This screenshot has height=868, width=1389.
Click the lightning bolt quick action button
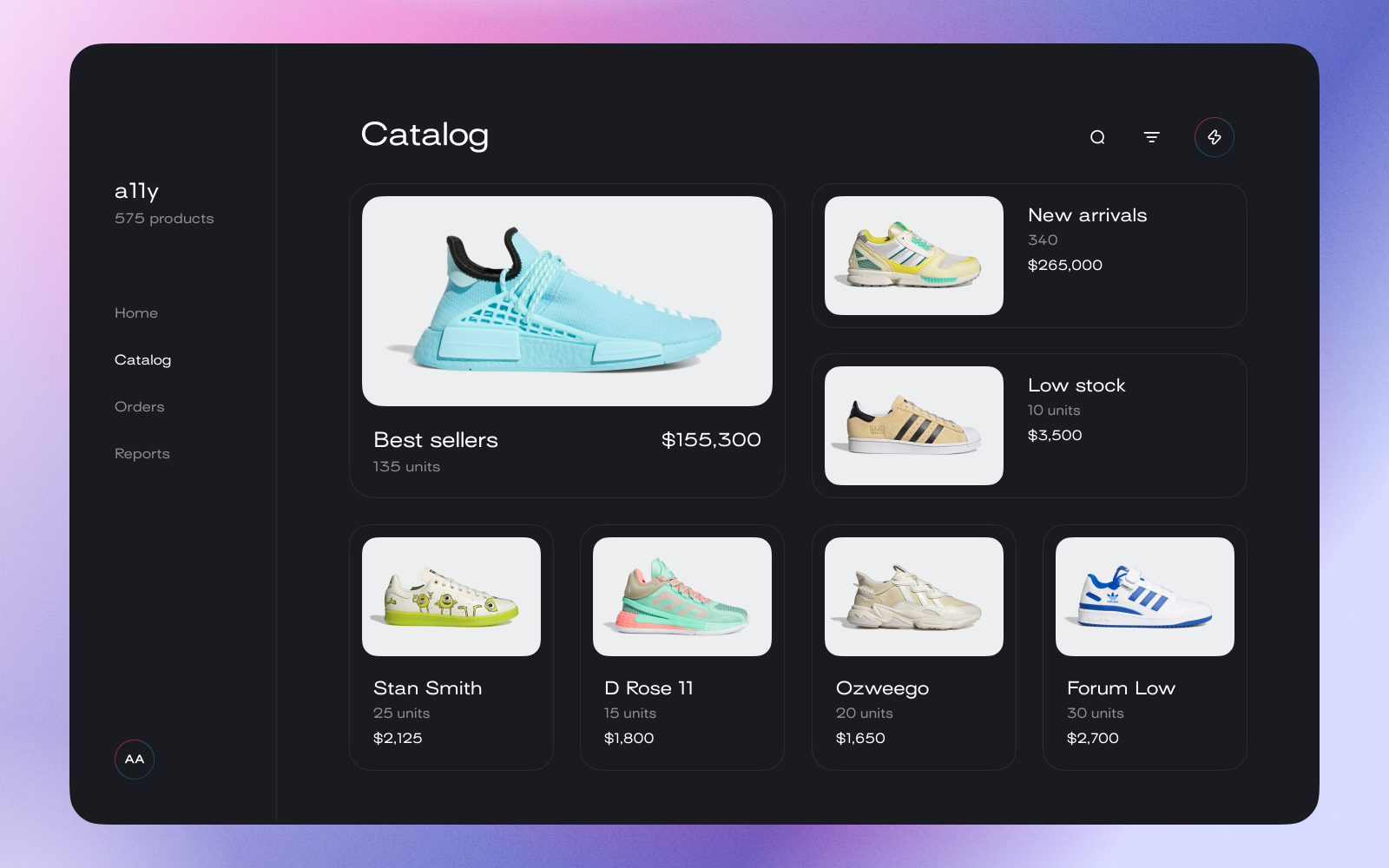pyautogui.click(x=1215, y=137)
